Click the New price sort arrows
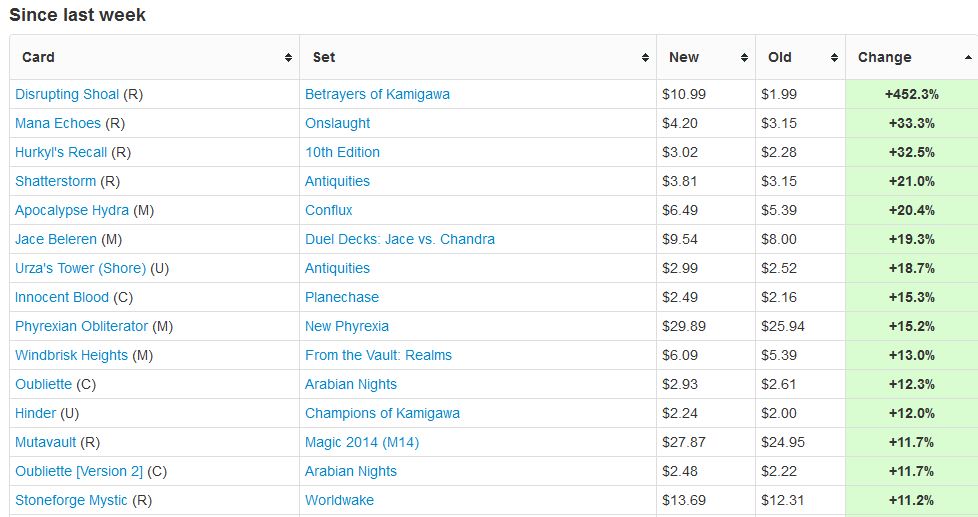 [744, 58]
